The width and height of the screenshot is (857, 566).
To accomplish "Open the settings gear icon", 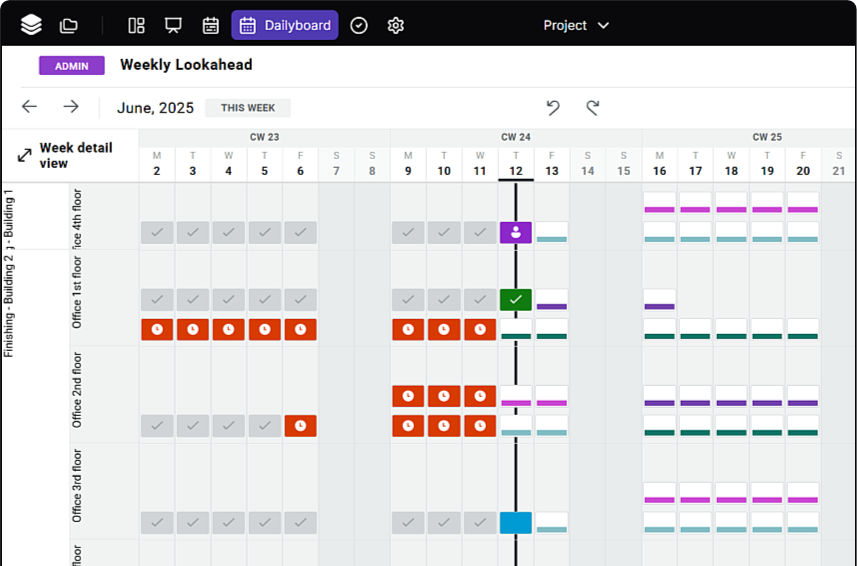I will tap(395, 25).
